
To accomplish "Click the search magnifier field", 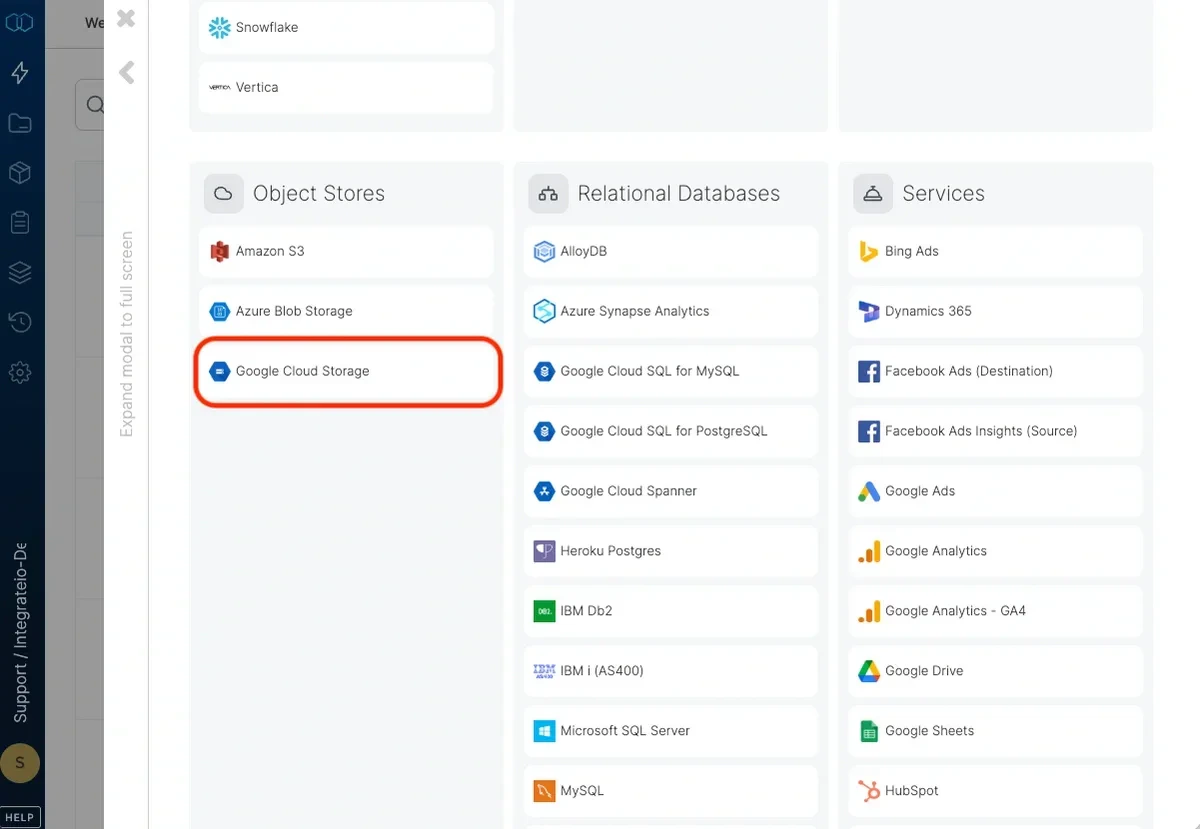I will [95, 104].
